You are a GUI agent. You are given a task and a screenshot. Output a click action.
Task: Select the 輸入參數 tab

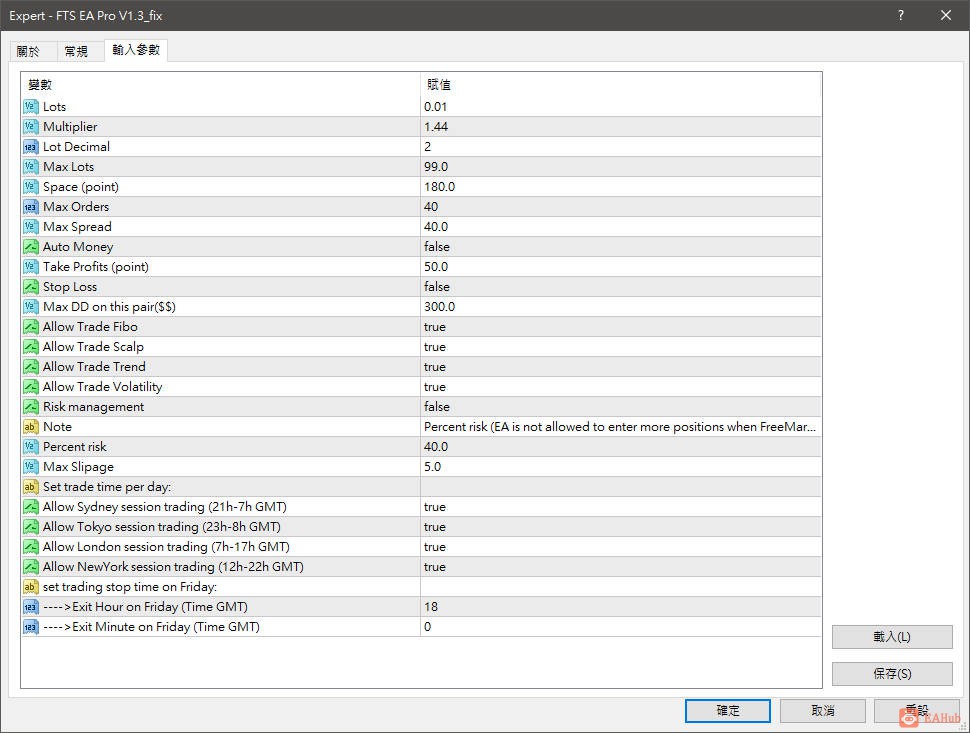(x=136, y=50)
